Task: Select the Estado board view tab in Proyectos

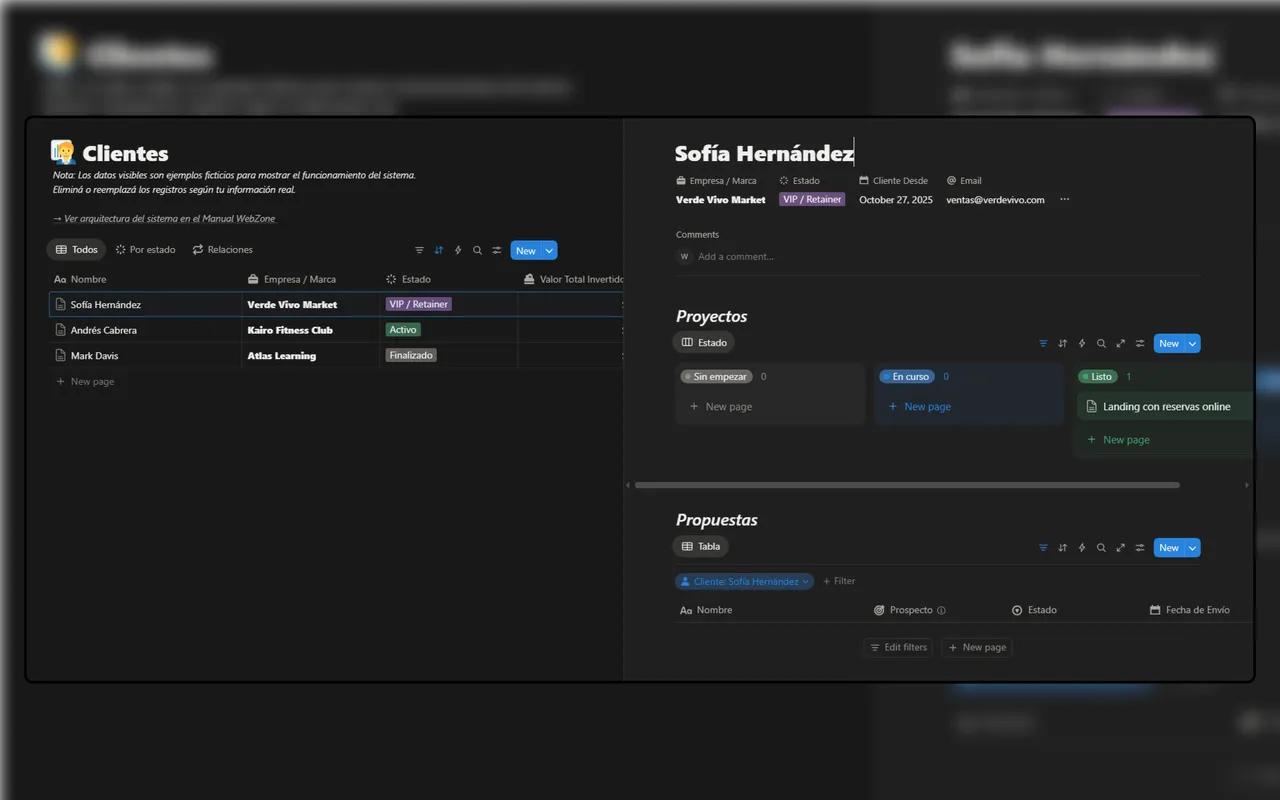Action: tap(704, 342)
